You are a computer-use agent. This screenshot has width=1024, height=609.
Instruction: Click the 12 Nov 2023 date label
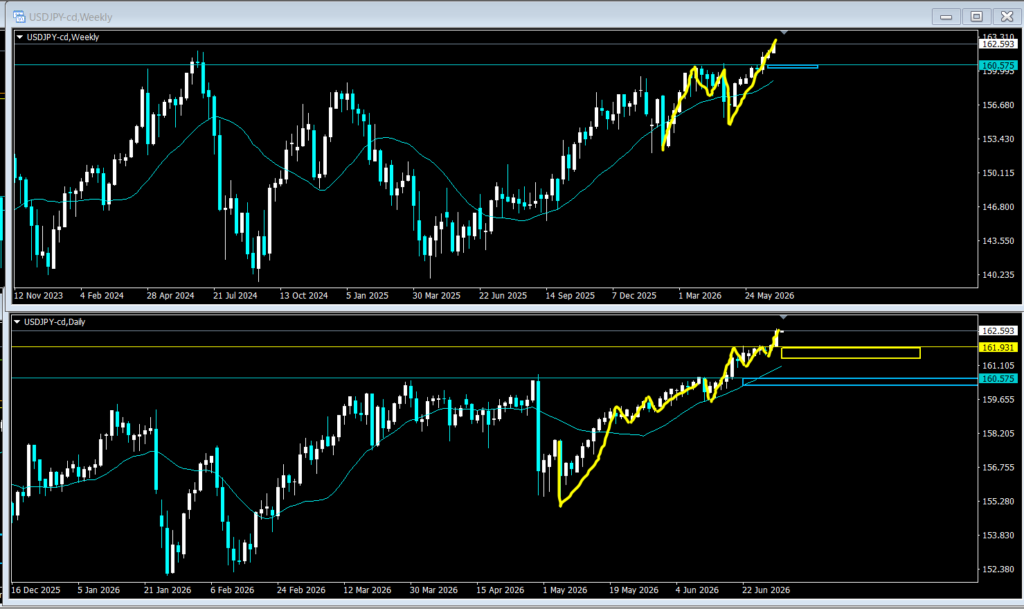(x=39, y=296)
